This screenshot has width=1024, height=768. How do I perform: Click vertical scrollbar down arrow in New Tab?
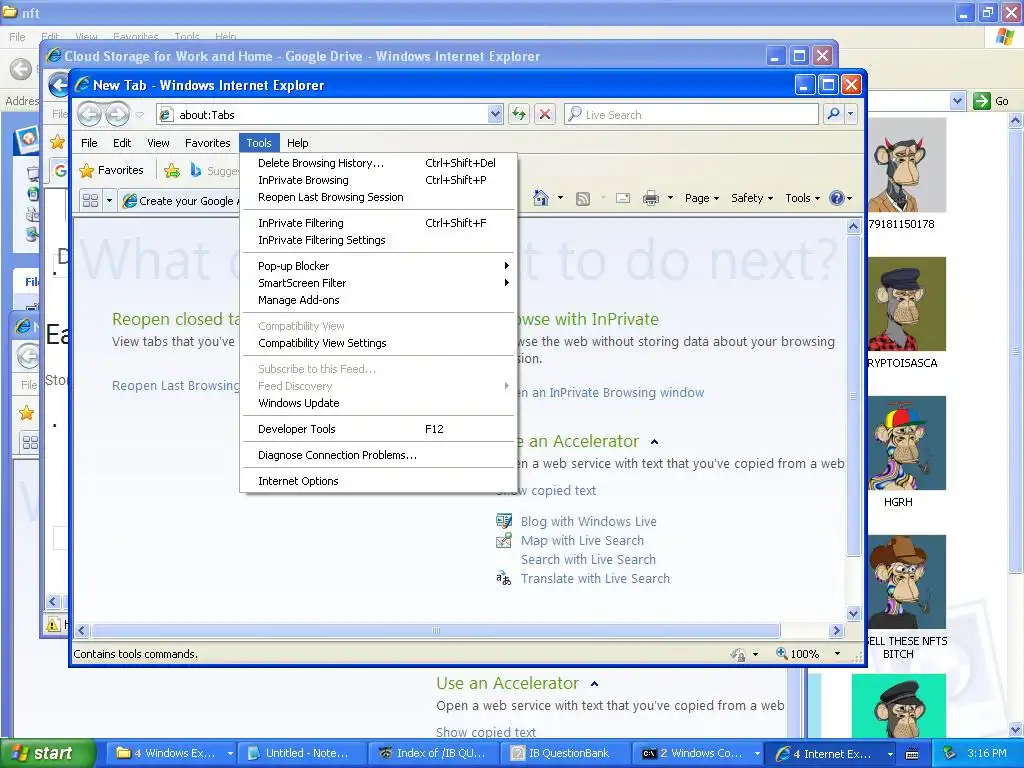(x=853, y=613)
